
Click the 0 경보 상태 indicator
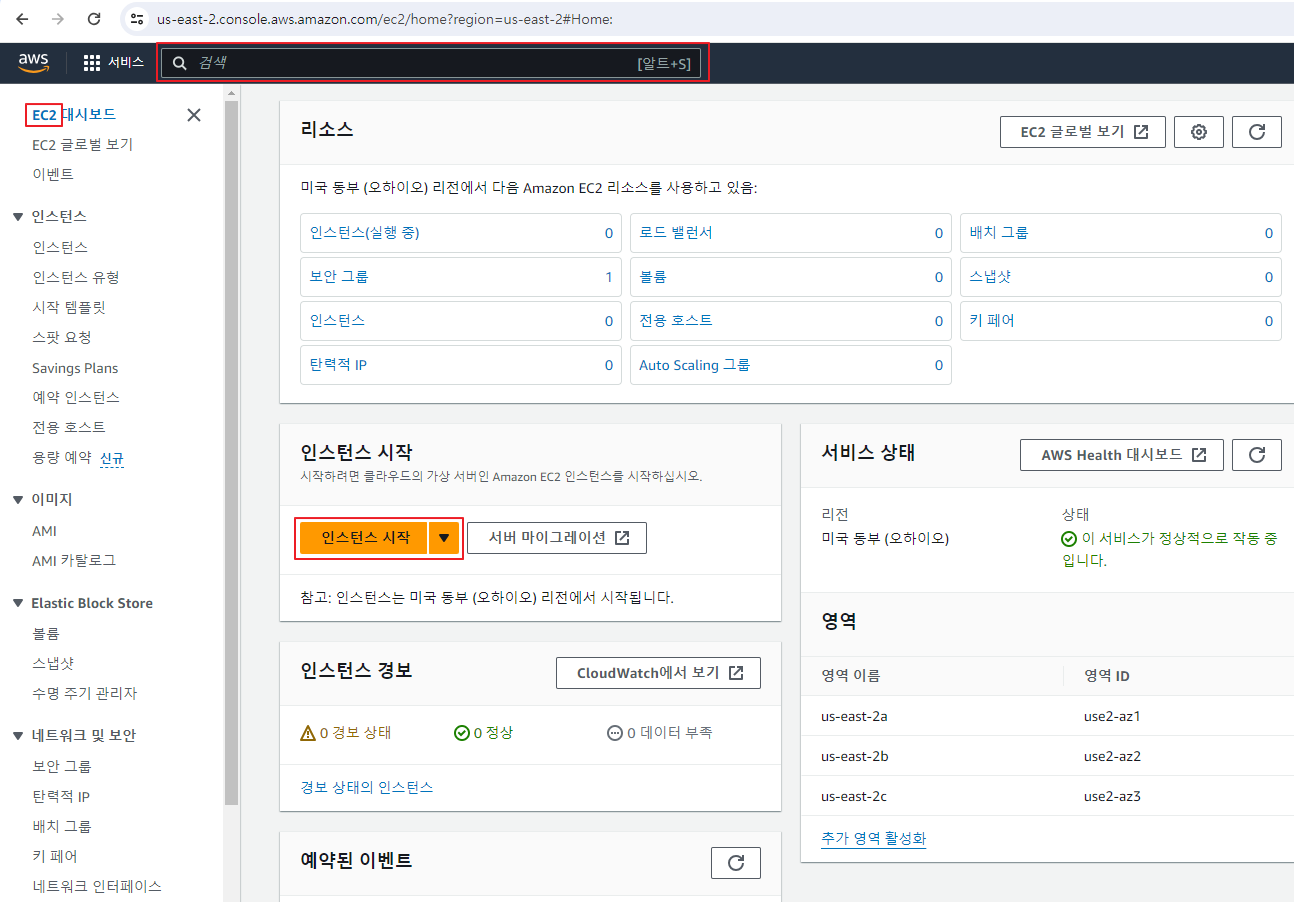tap(346, 733)
